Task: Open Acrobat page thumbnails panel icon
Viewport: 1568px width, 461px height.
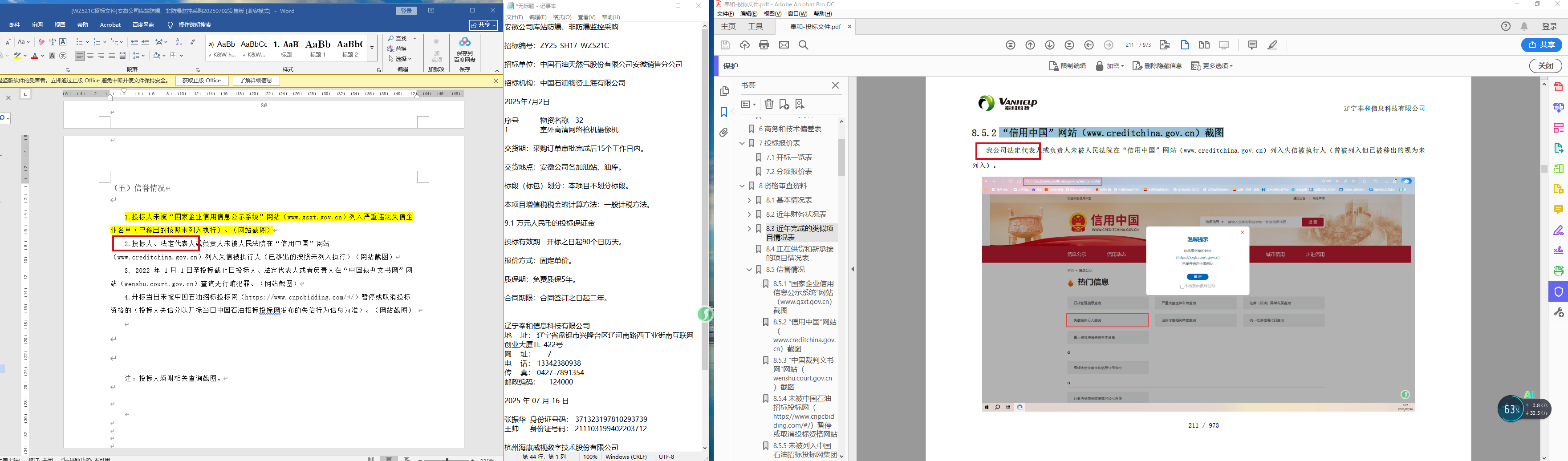Action: point(724,91)
